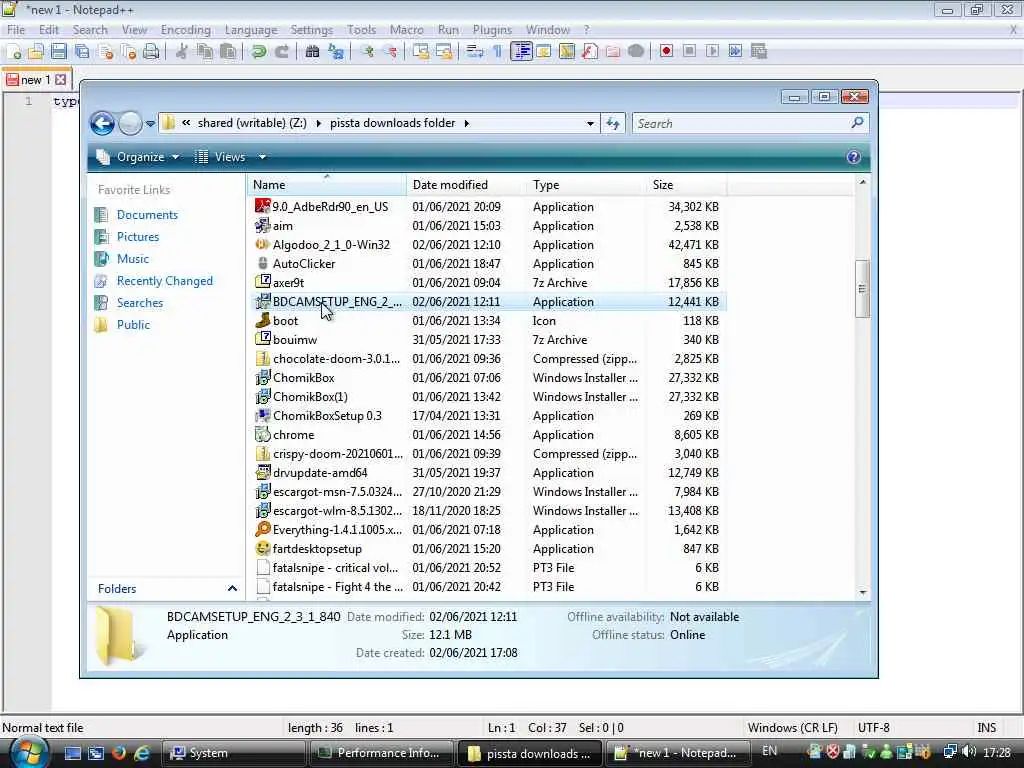Viewport: 1024px width, 768px height.
Task: Open the Views dropdown arrow
Action: pos(262,157)
